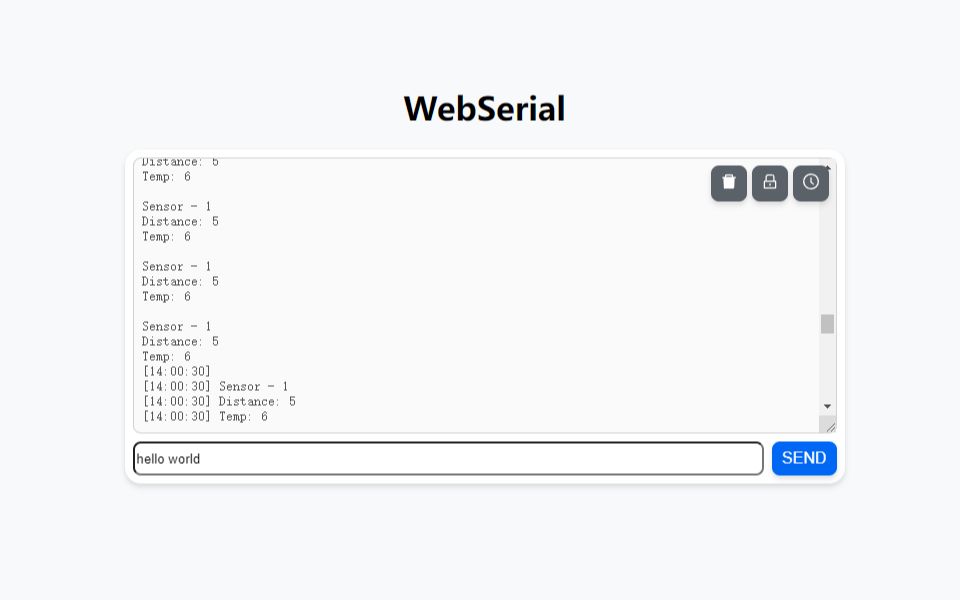
Task: Click the SEND button
Action: pyautogui.click(x=804, y=458)
